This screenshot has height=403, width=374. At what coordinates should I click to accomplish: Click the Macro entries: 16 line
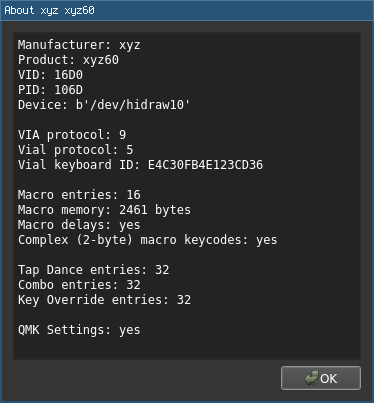[x=79, y=195]
